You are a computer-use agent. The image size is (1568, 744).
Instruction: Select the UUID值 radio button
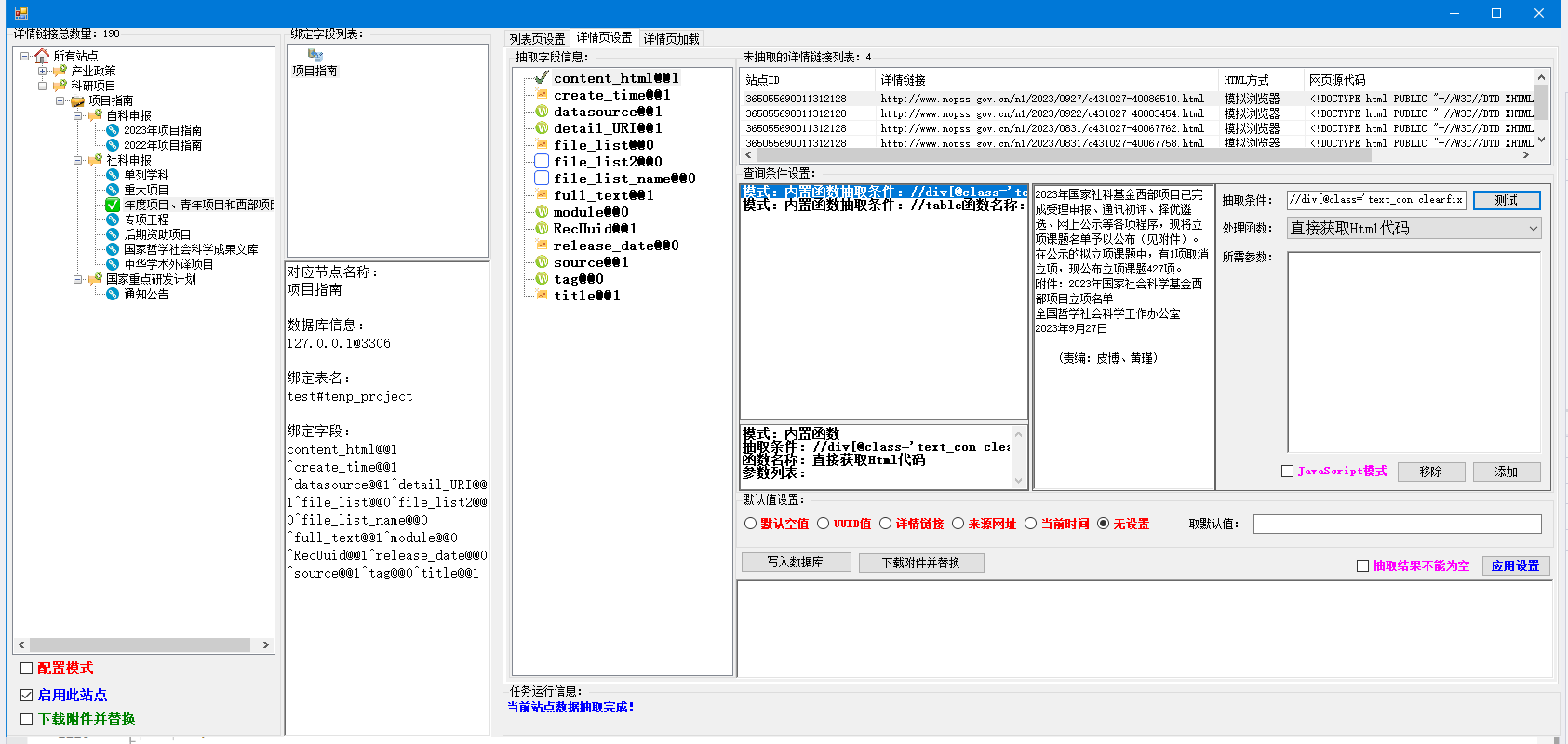pyautogui.click(x=823, y=524)
